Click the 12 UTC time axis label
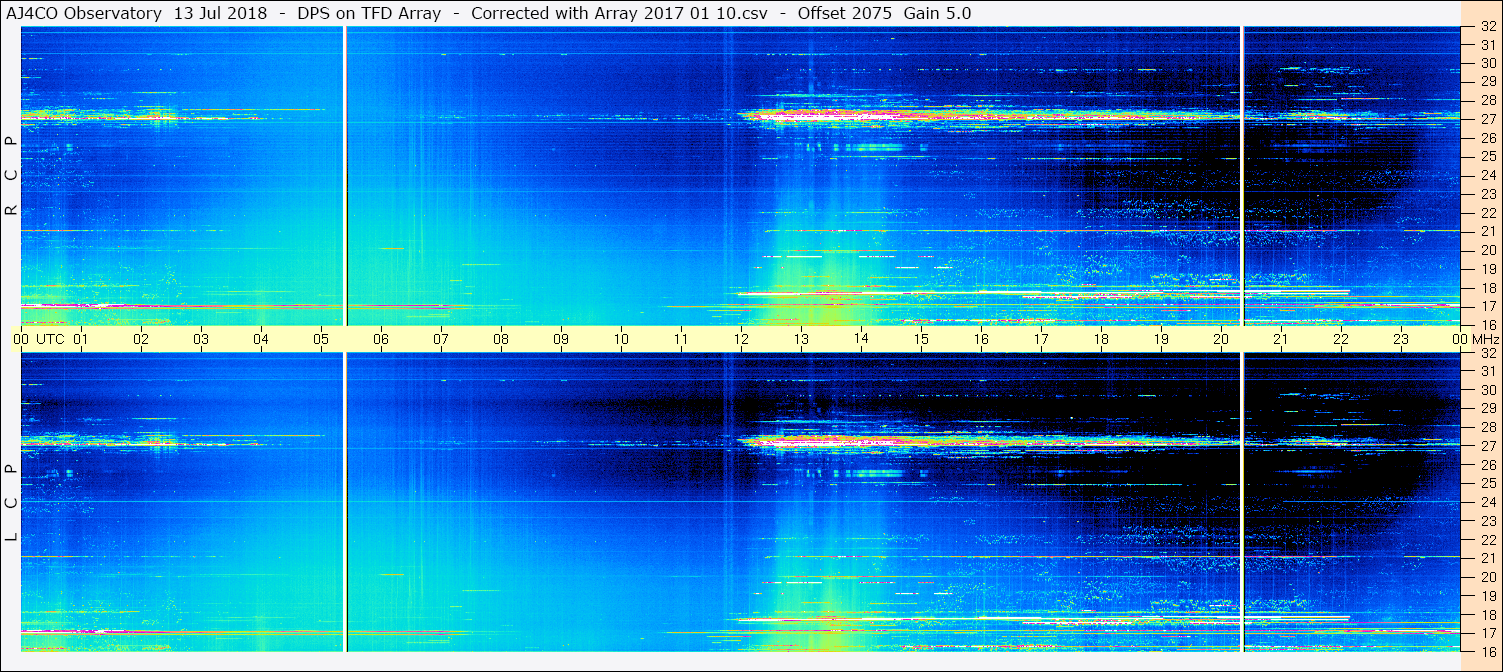 coord(741,339)
